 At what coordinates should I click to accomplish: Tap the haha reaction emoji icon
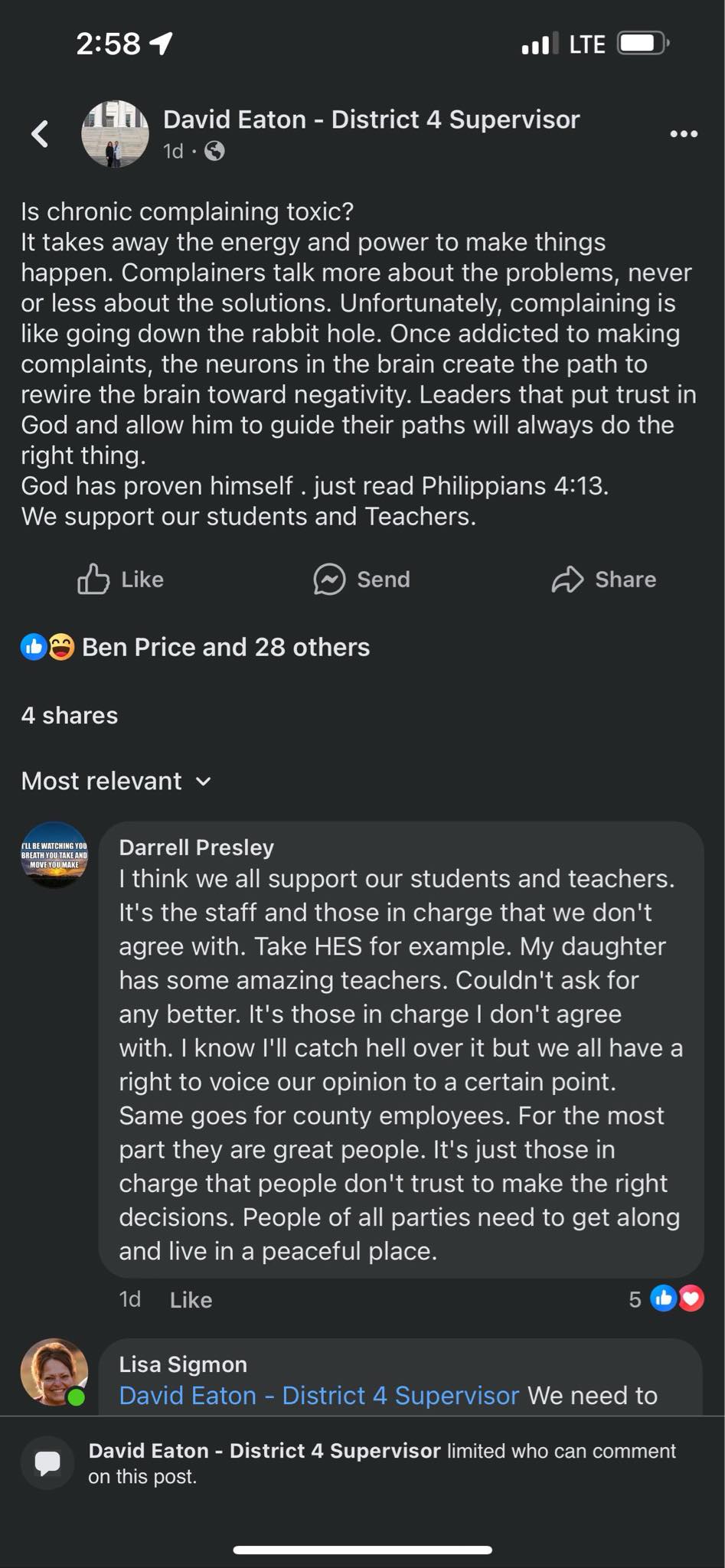[61, 648]
